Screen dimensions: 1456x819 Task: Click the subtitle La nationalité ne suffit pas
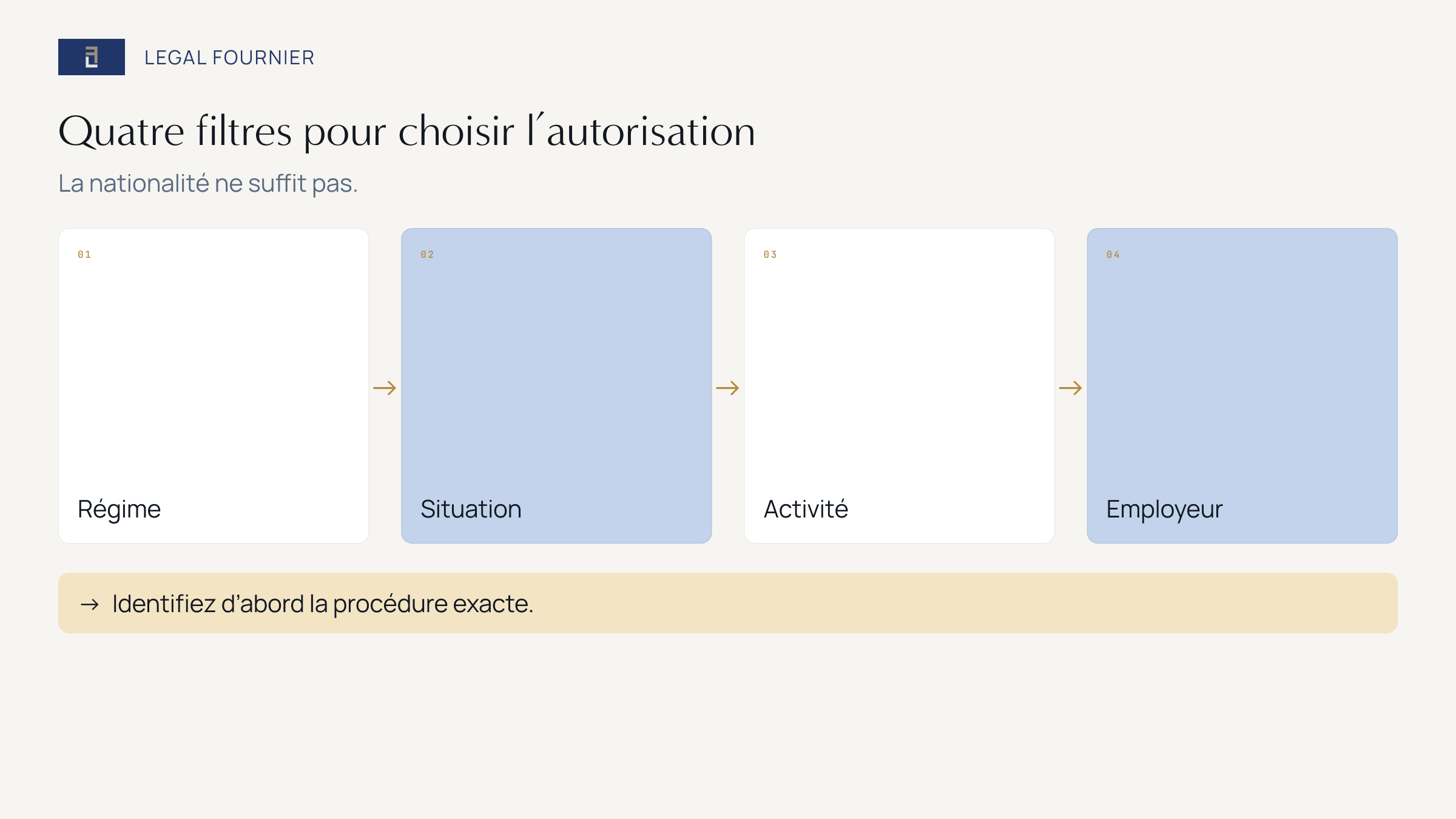[208, 183]
